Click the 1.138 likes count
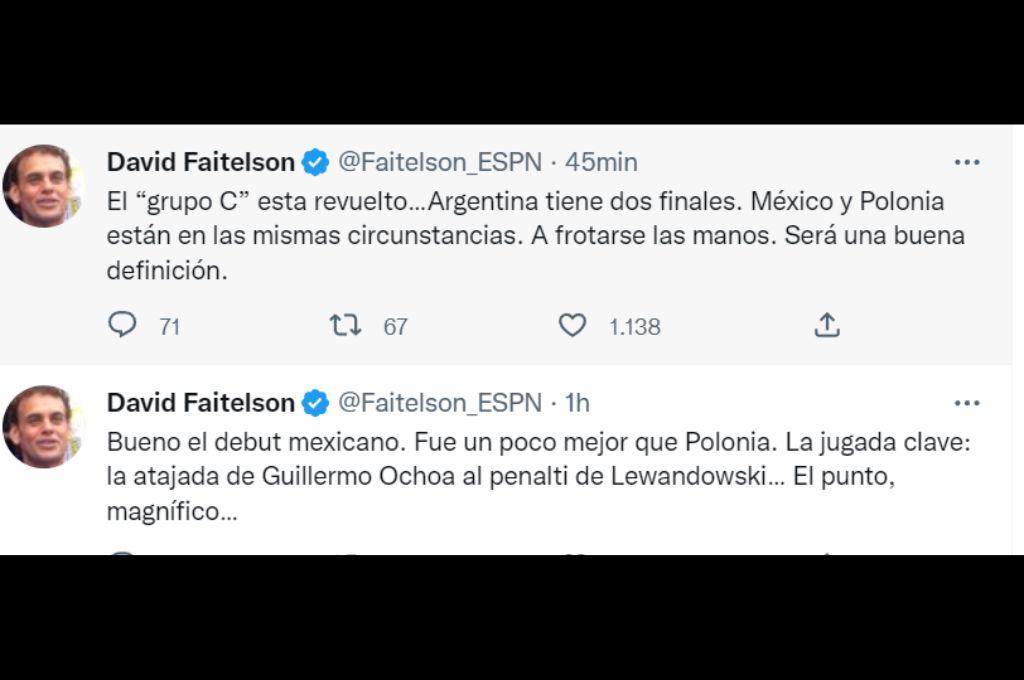 (x=632, y=325)
